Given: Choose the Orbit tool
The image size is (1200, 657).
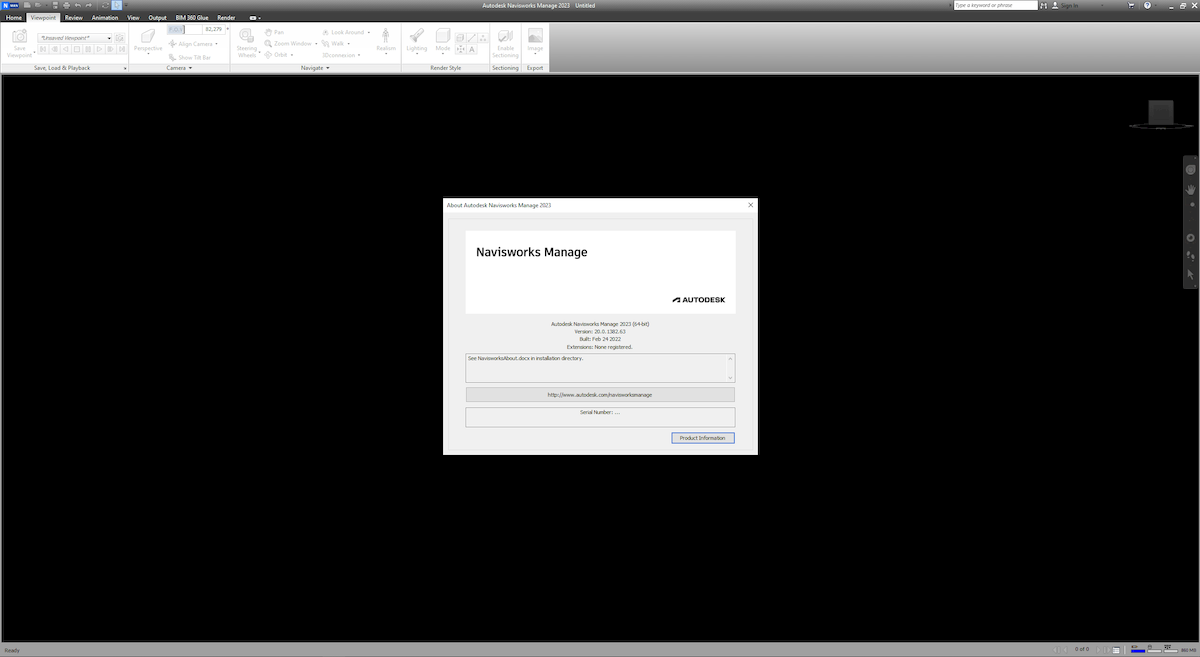Looking at the screenshot, I should tap(278, 55).
